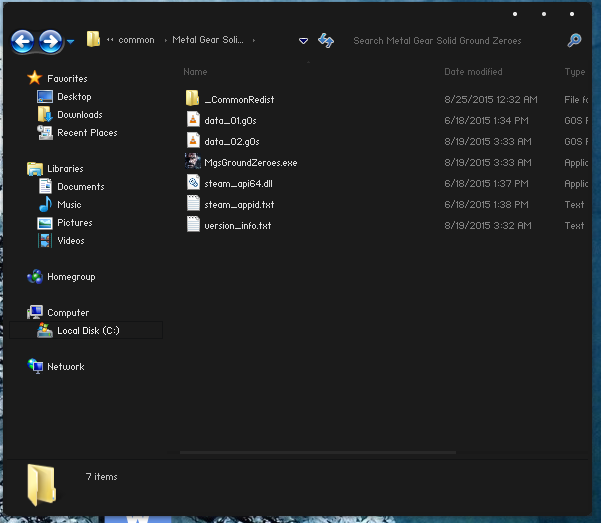Open Downloads in the sidebar
The image size is (601, 523).
tap(80, 115)
